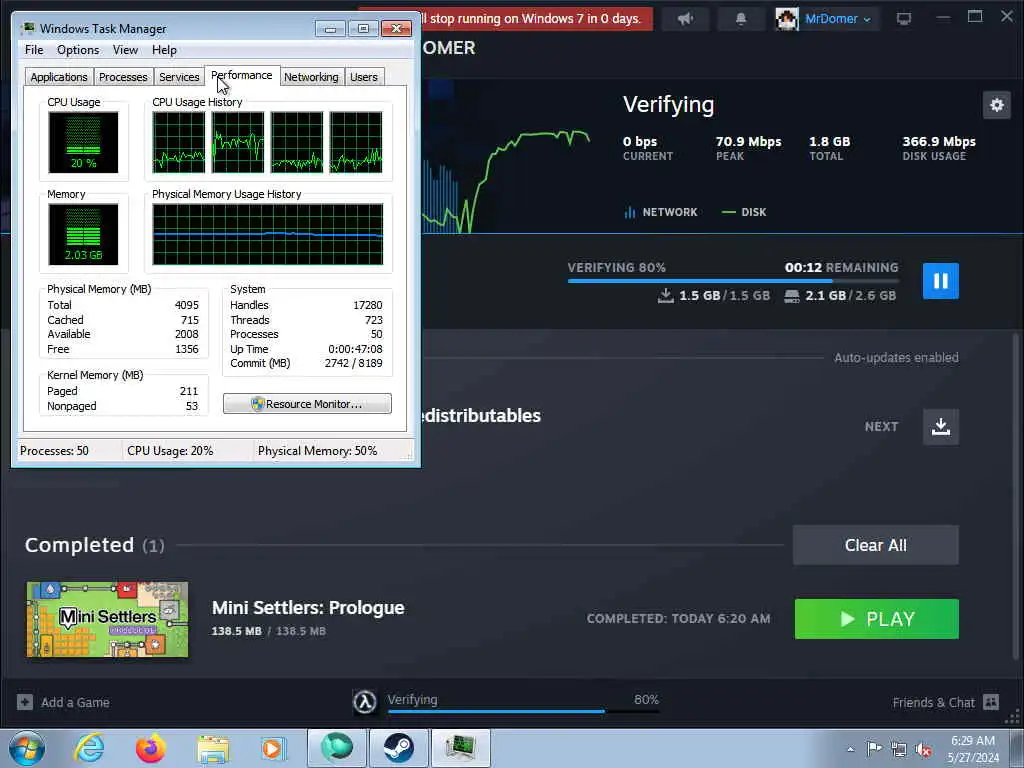
Task: Select the Performance tab
Action: pyautogui.click(x=242, y=75)
